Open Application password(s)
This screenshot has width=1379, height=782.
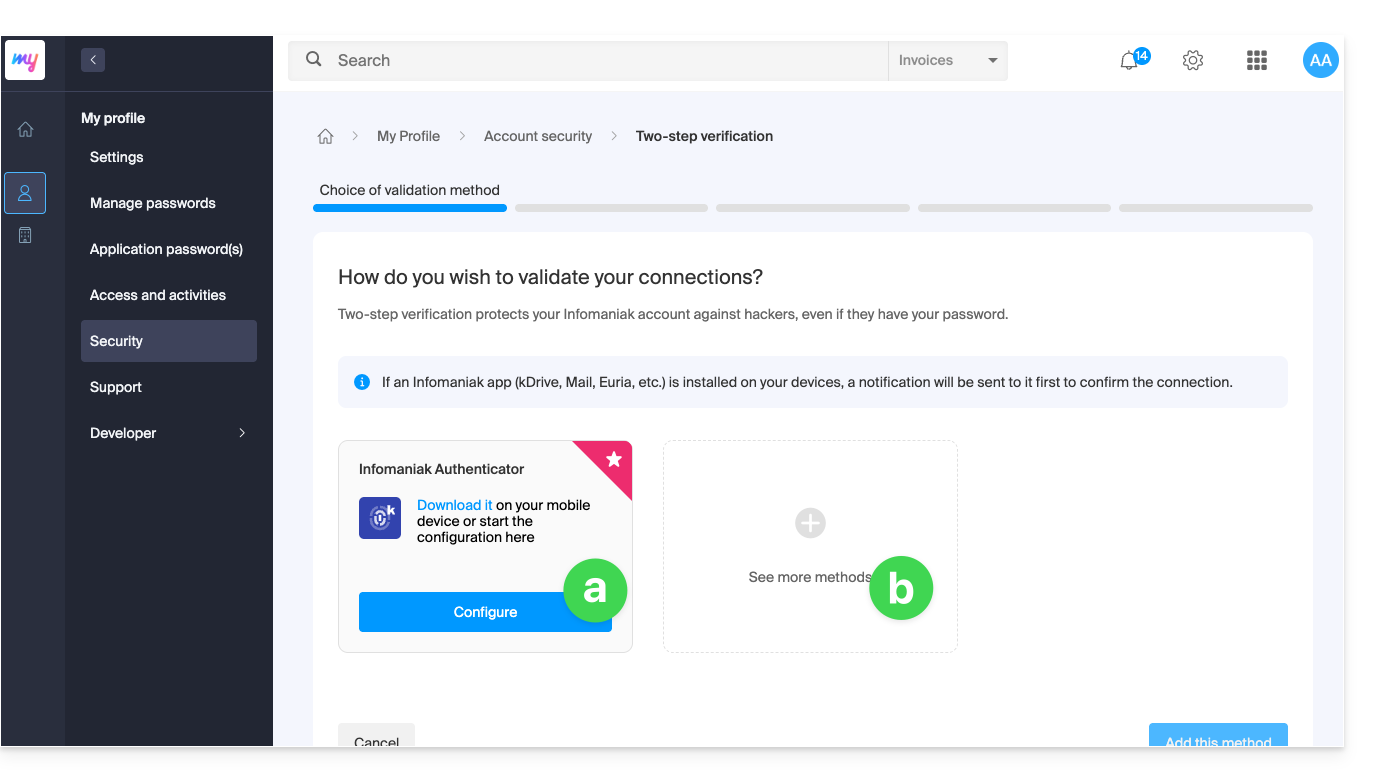click(x=168, y=249)
